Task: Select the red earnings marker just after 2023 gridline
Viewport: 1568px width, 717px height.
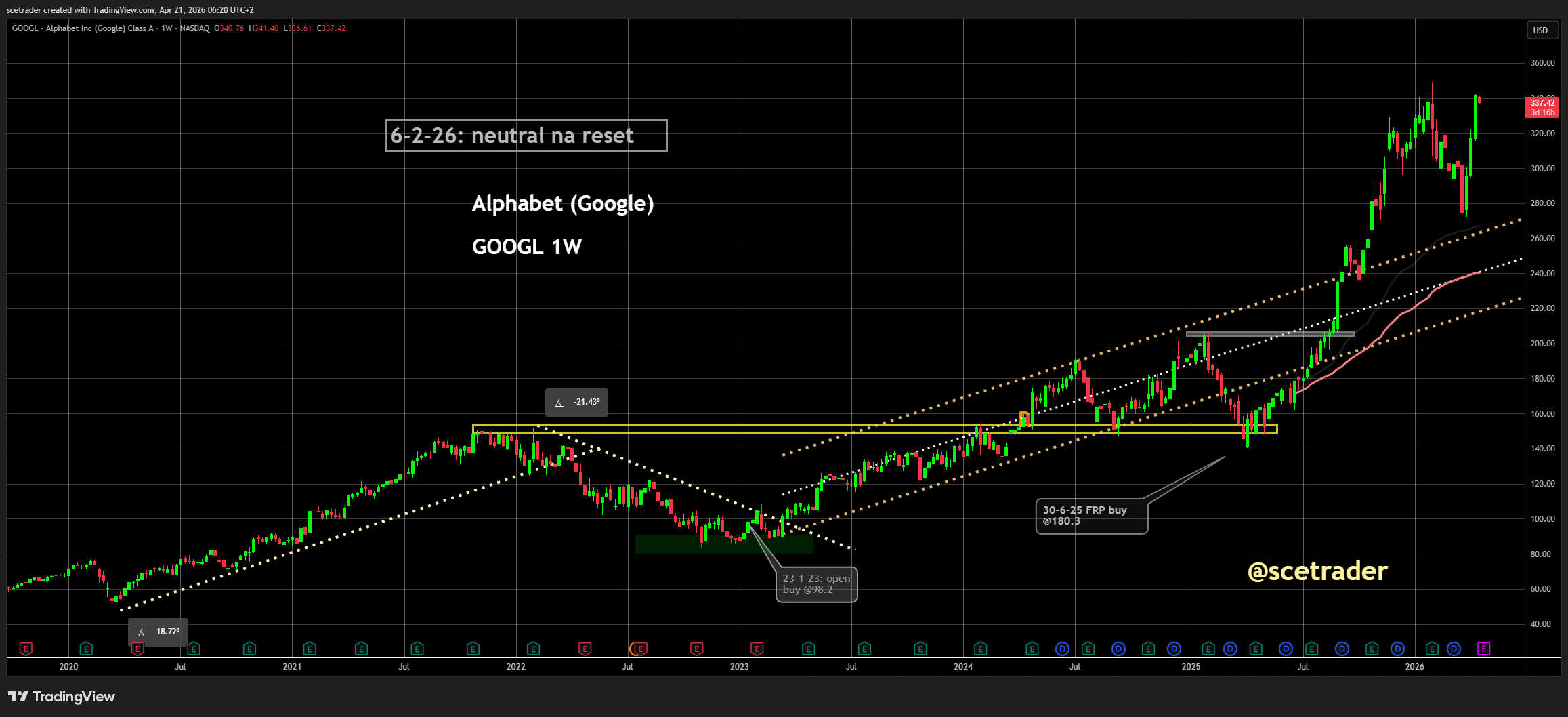Action: pos(757,649)
